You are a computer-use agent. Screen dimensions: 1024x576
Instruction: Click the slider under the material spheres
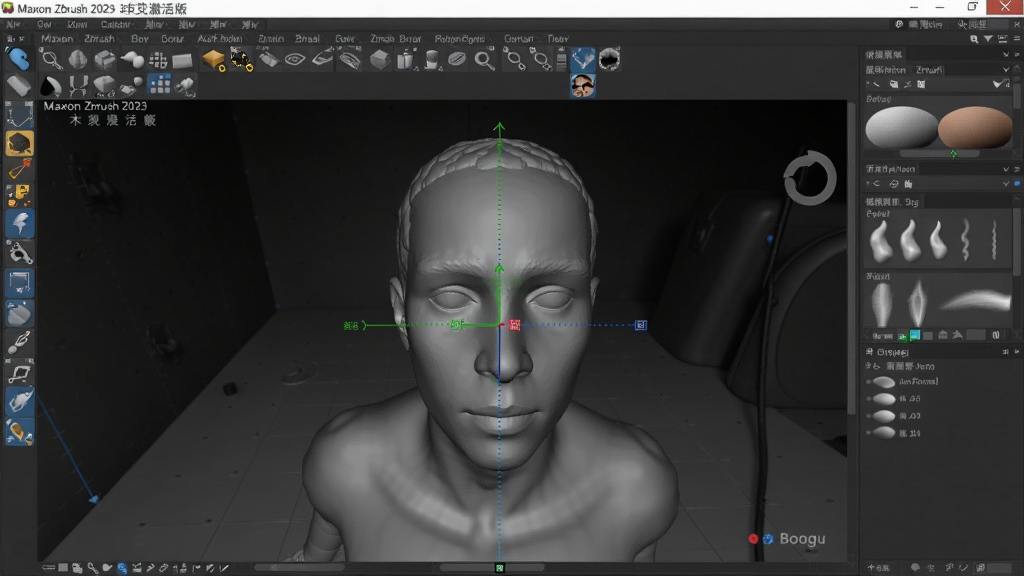[x=939, y=153]
